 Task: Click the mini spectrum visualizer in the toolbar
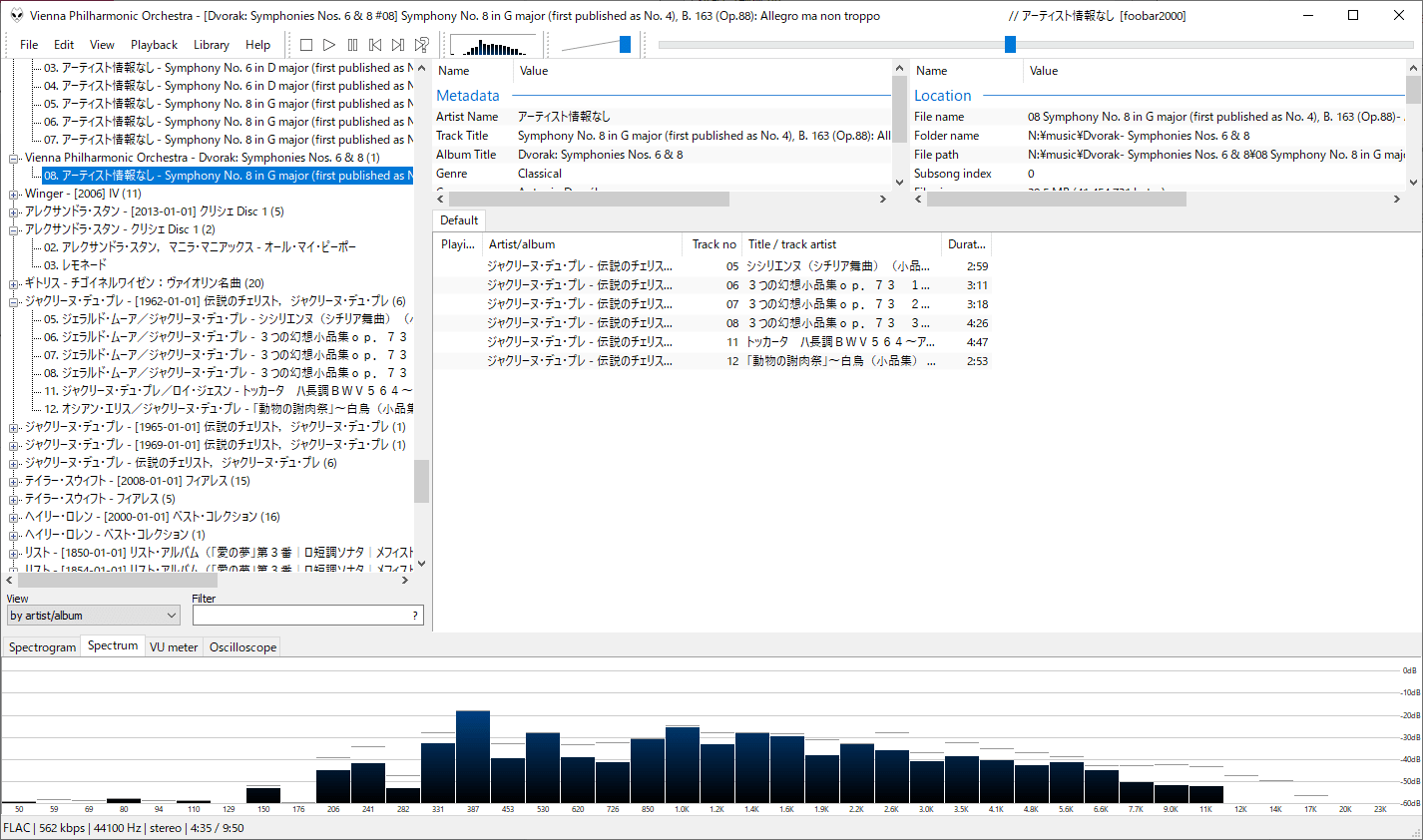[x=494, y=45]
